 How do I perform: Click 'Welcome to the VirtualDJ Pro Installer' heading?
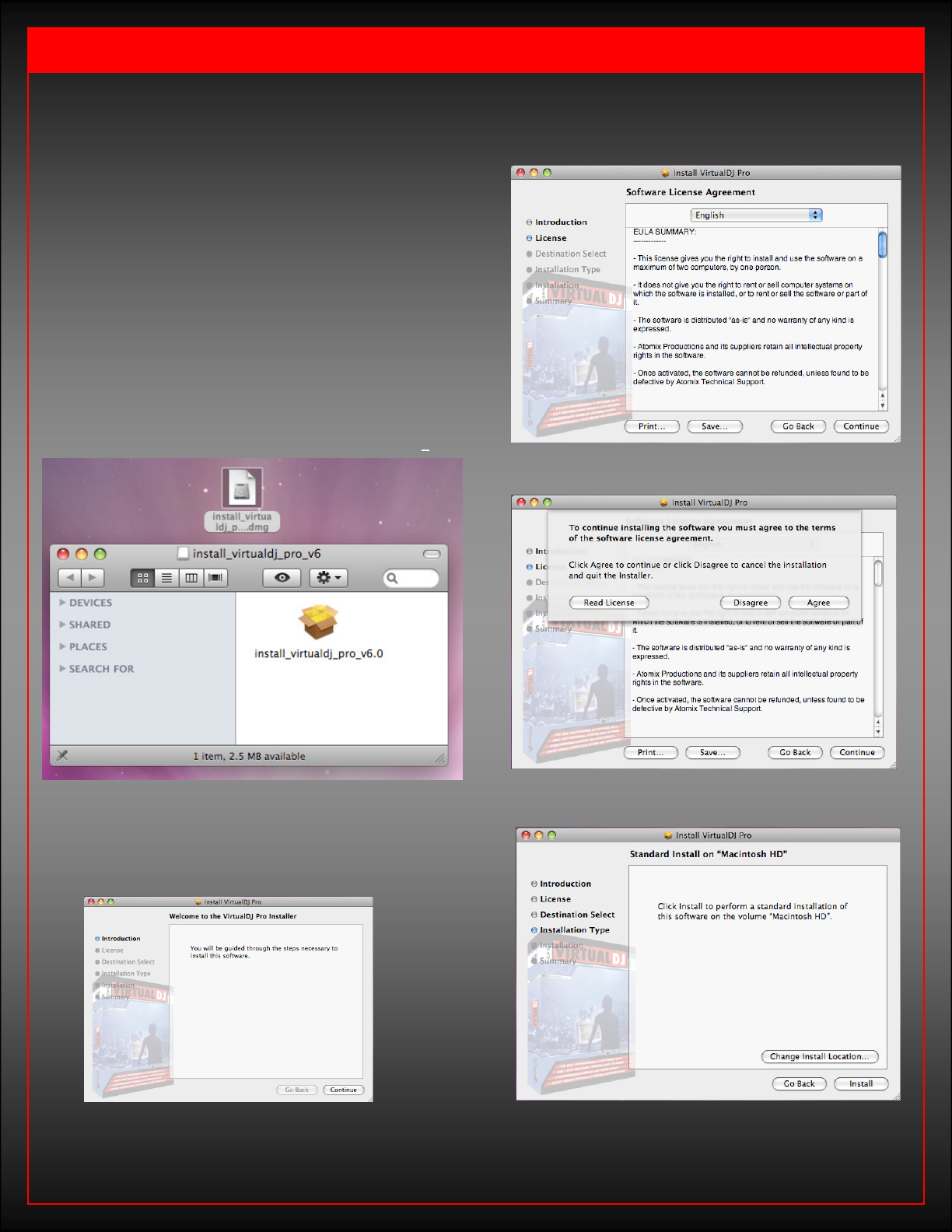pyautogui.click(x=233, y=916)
